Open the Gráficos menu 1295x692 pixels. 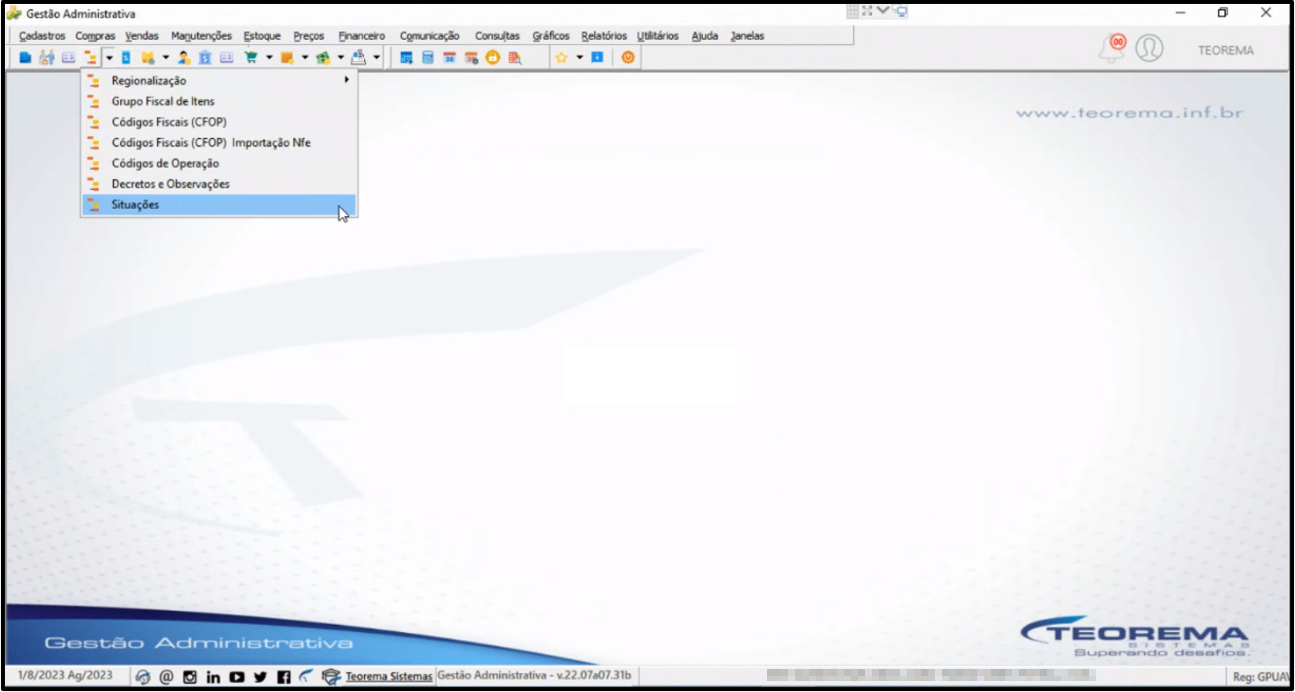click(551, 36)
